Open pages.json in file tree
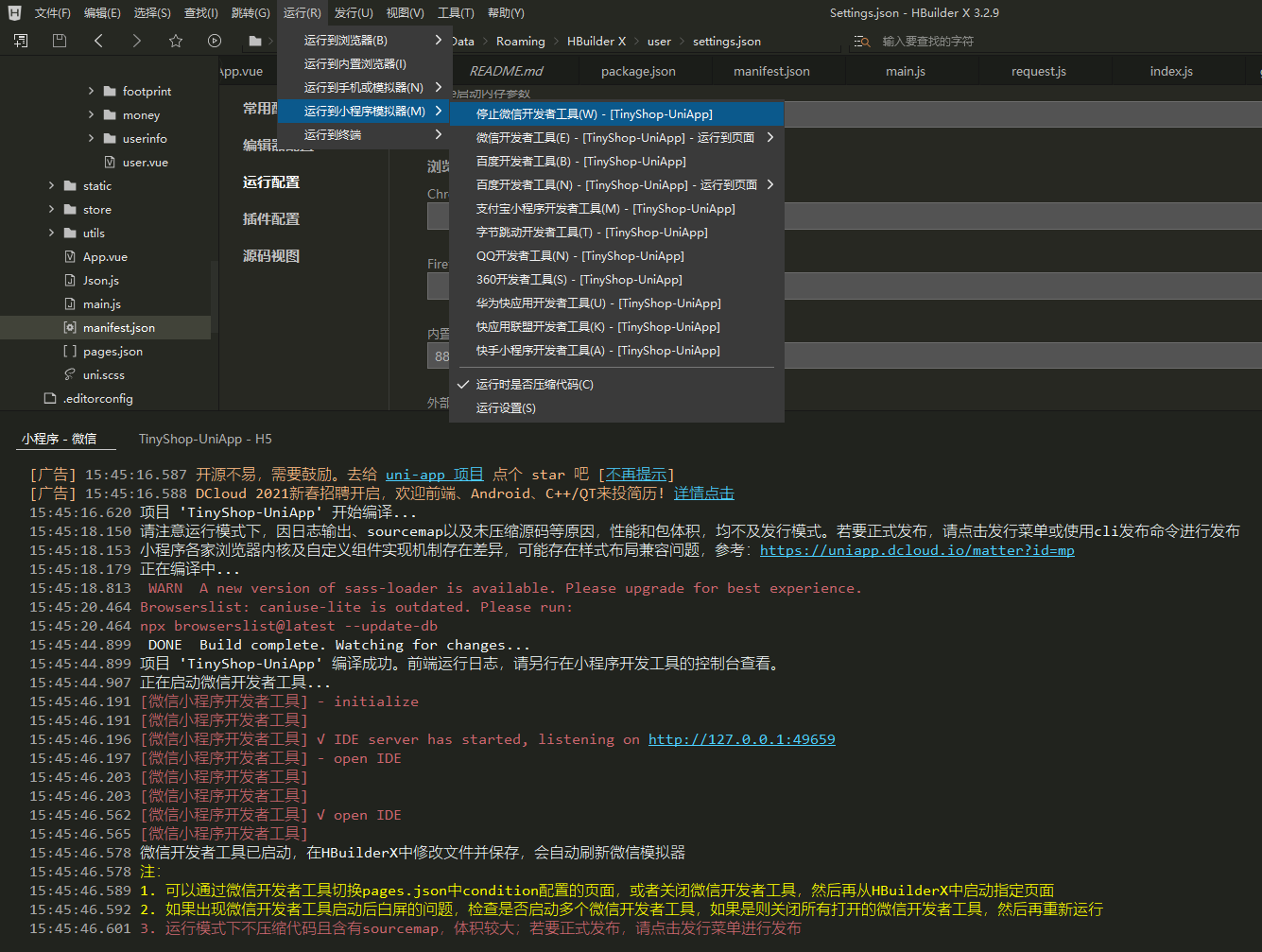1262x952 pixels. [112, 352]
